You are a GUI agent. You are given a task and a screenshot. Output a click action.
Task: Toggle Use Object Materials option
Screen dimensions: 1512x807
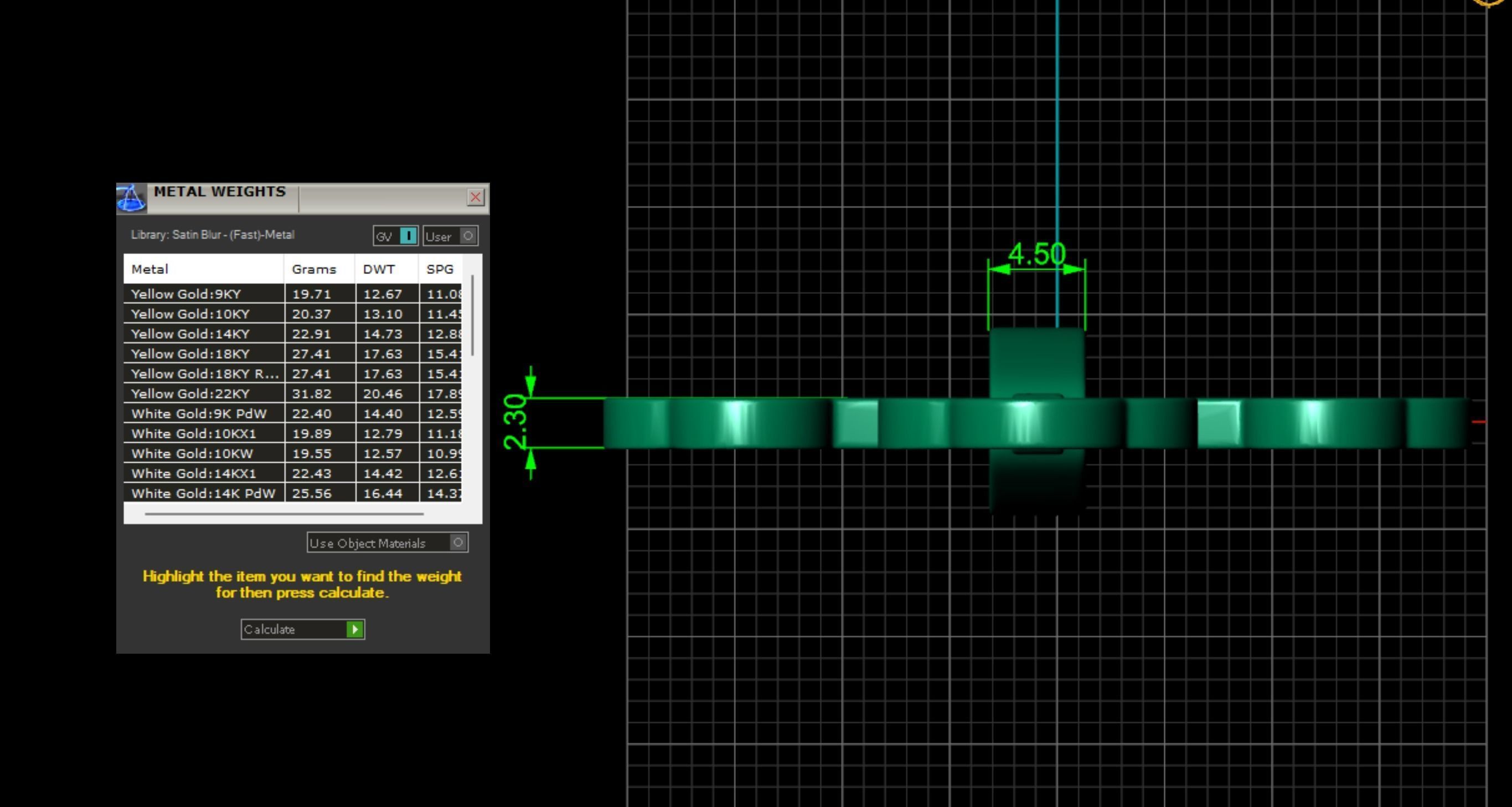point(458,542)
